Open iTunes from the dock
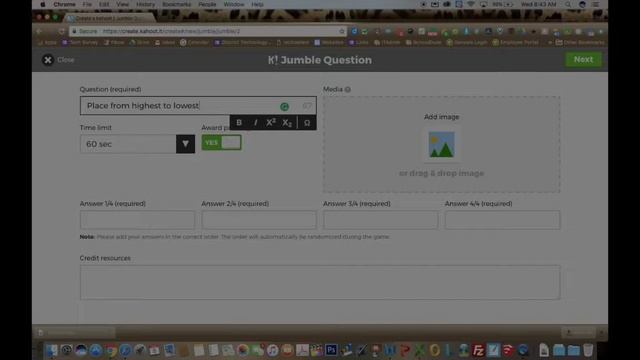The image size is (640, 360). tap(272, 350)
